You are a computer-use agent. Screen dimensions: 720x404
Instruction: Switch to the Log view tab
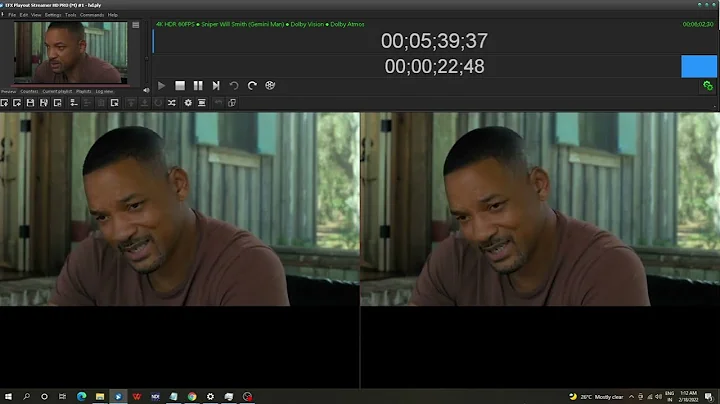click(x=104, y=91)
